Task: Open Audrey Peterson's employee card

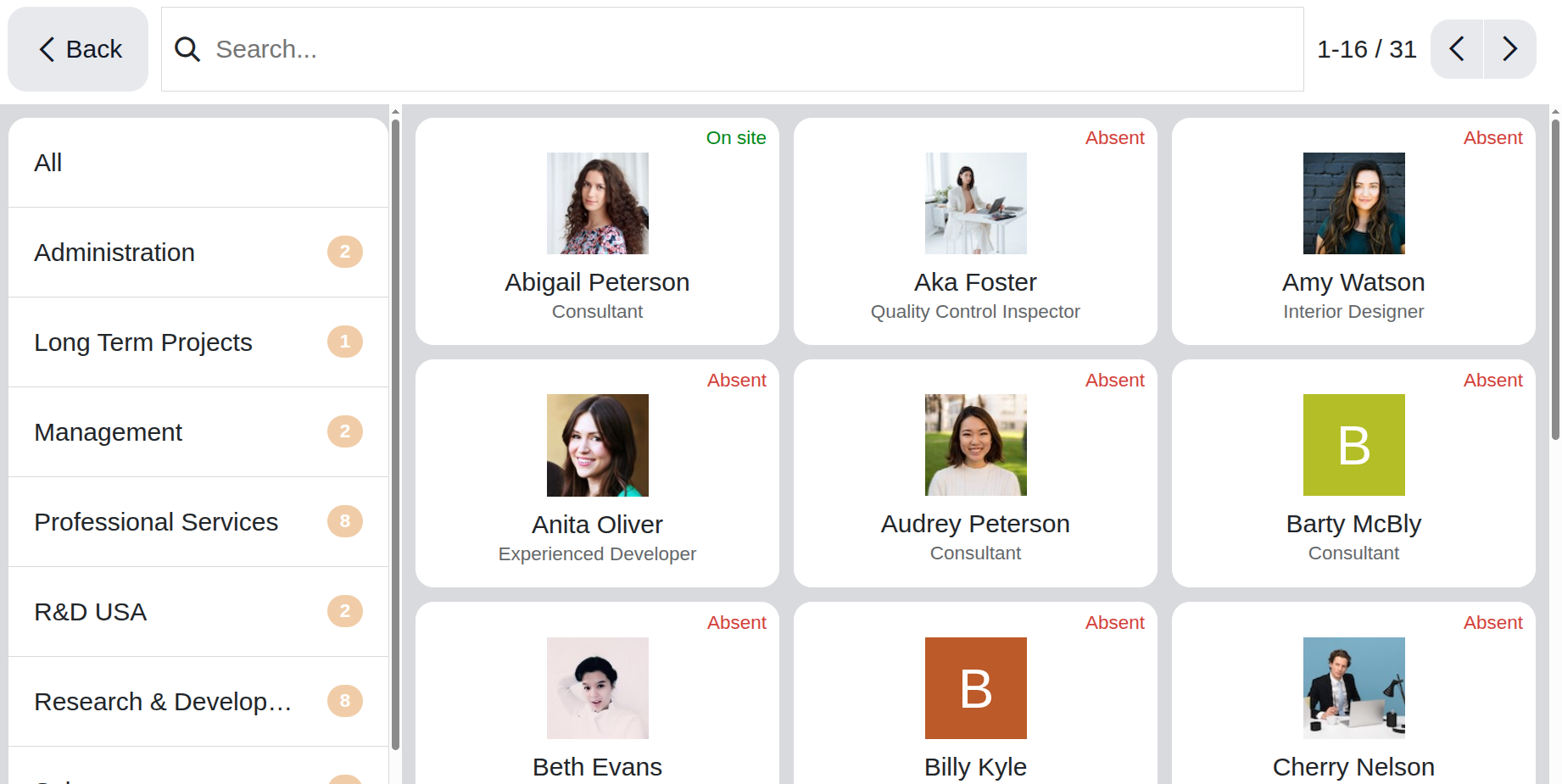Action: coord(975,524)
